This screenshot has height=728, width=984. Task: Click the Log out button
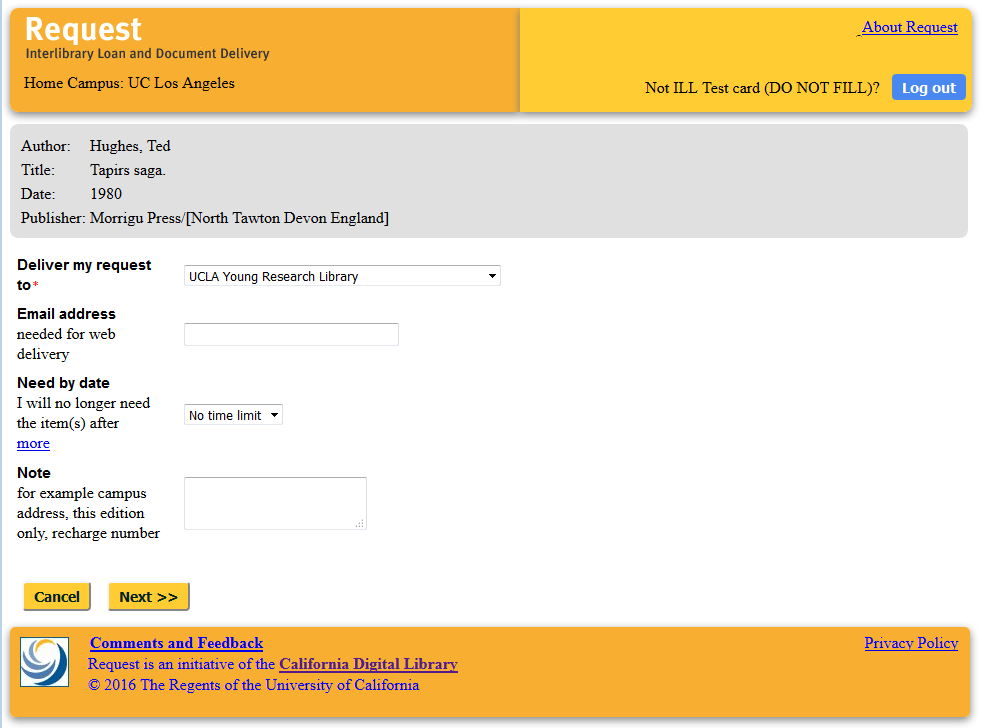[x=929, y=87]
